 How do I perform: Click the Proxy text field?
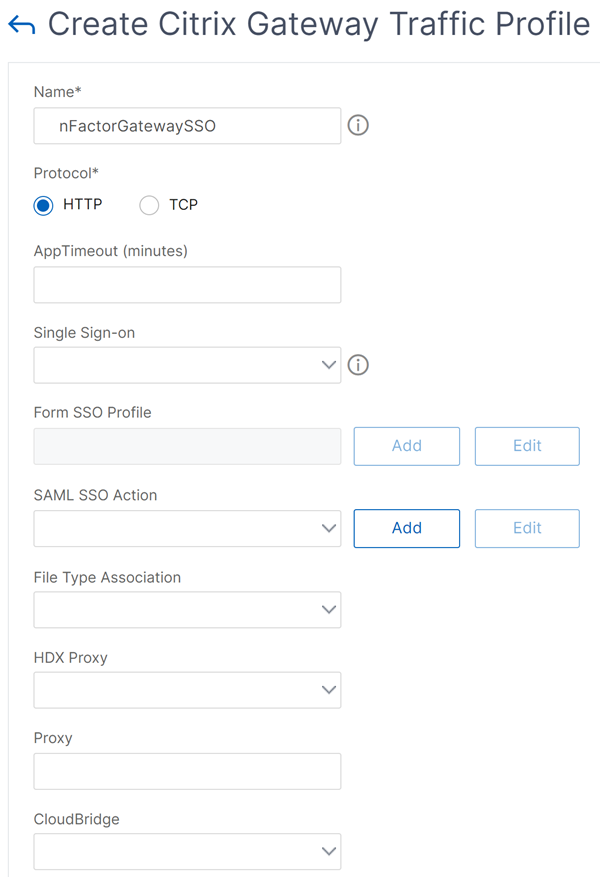point(187,771)
